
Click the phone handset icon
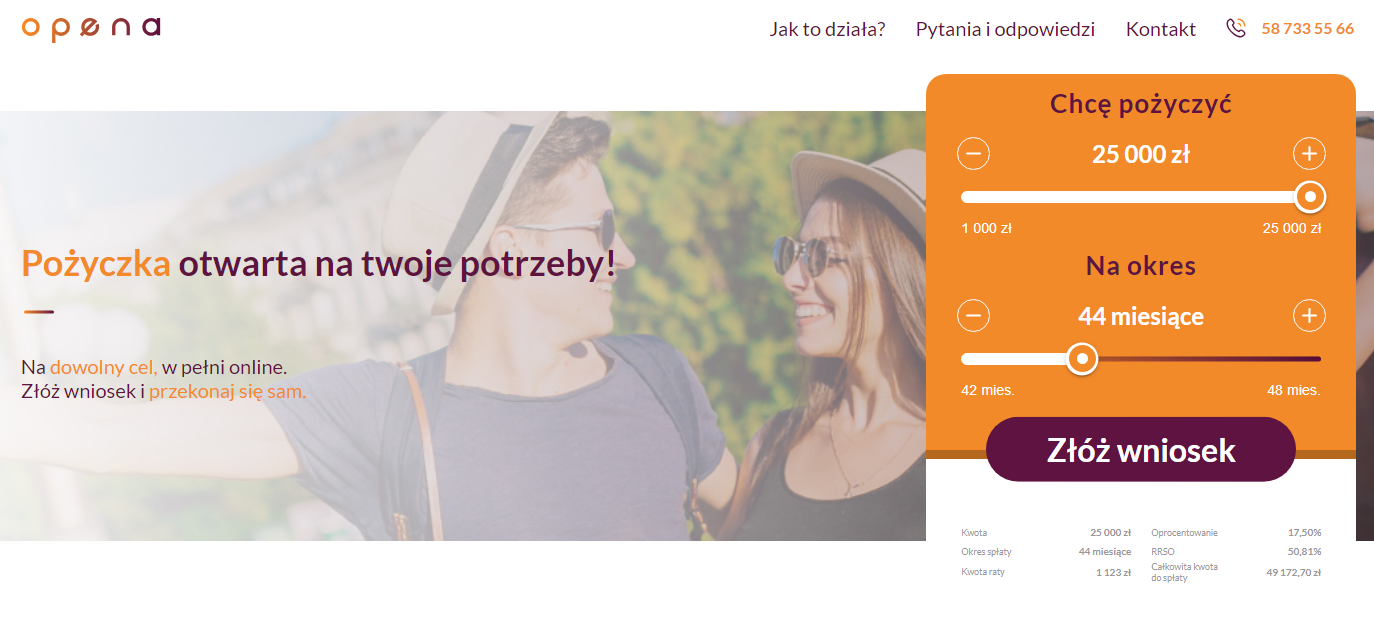point(1236,28)
